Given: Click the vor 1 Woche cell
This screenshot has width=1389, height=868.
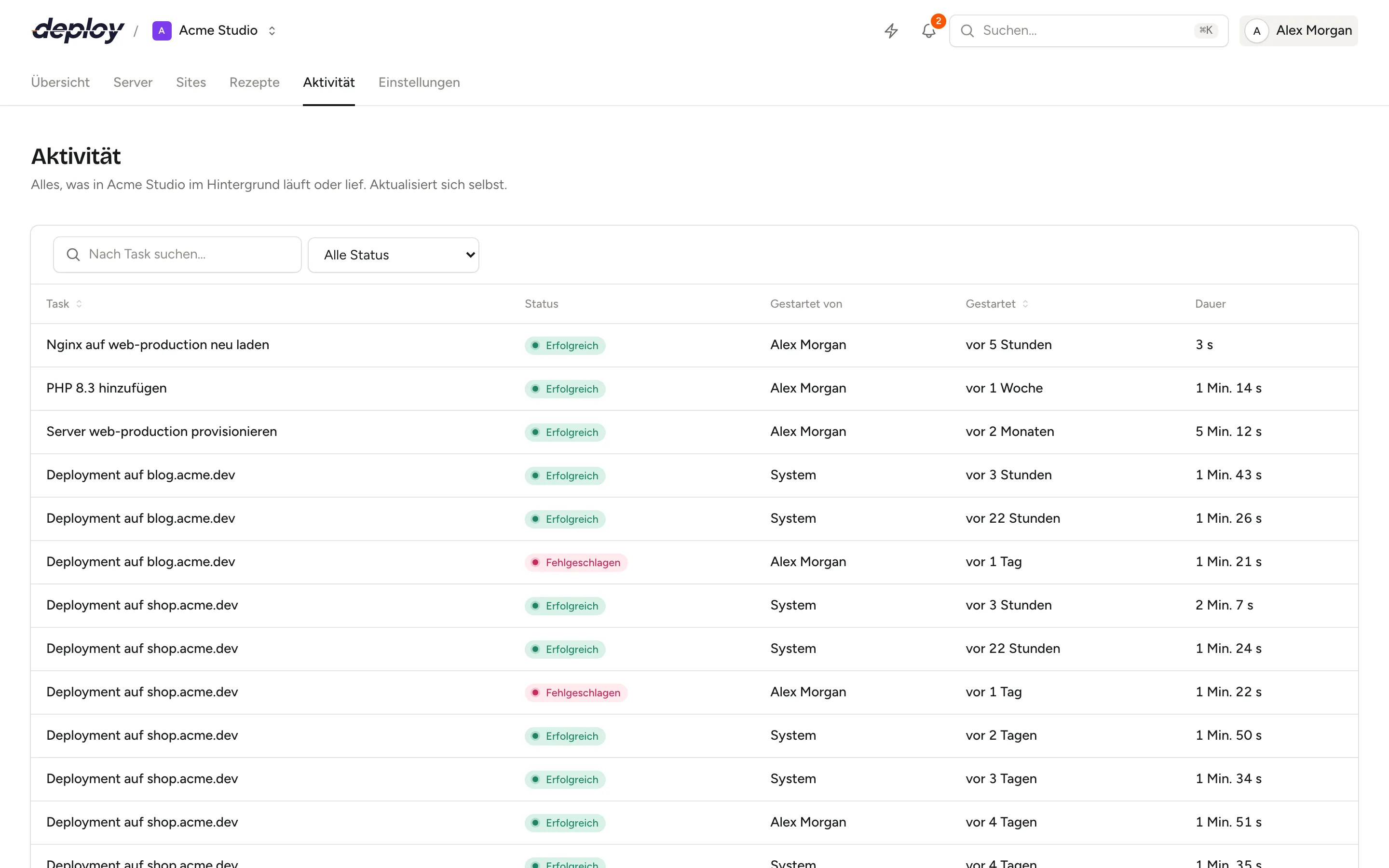Looking at the screenshot, I should click(1004, 388).
